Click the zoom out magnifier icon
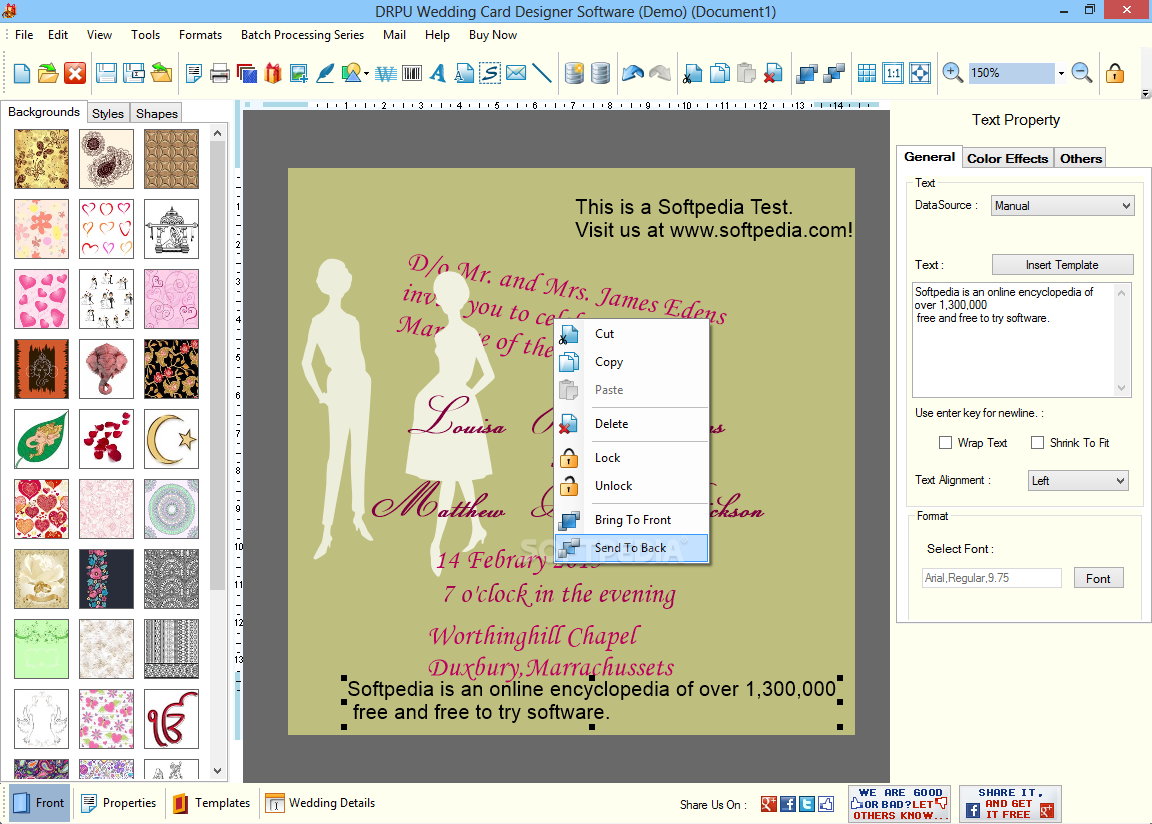This screenshot has height=824, width=1152. 1081,73
